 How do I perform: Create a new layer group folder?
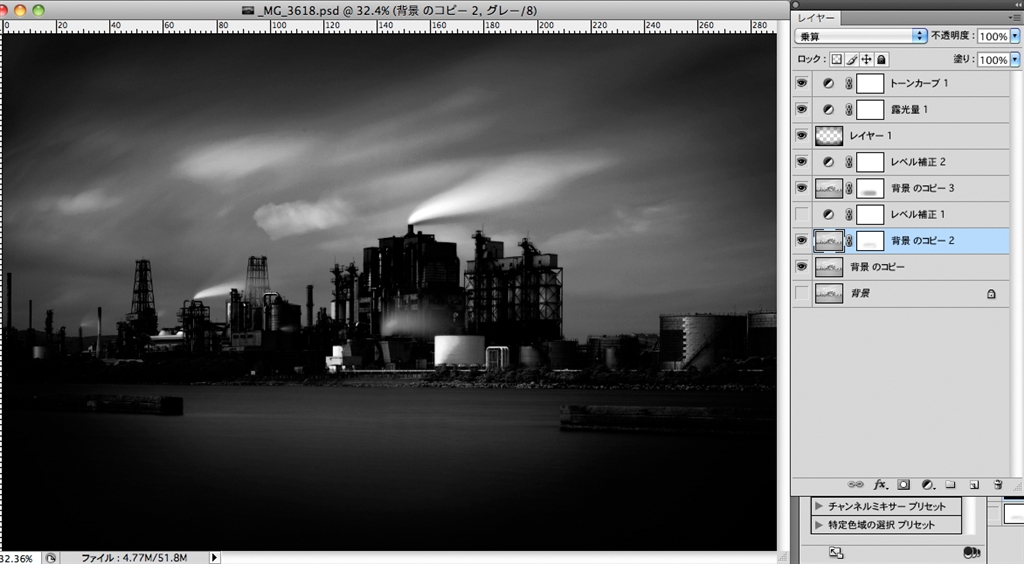click(950, 484)
